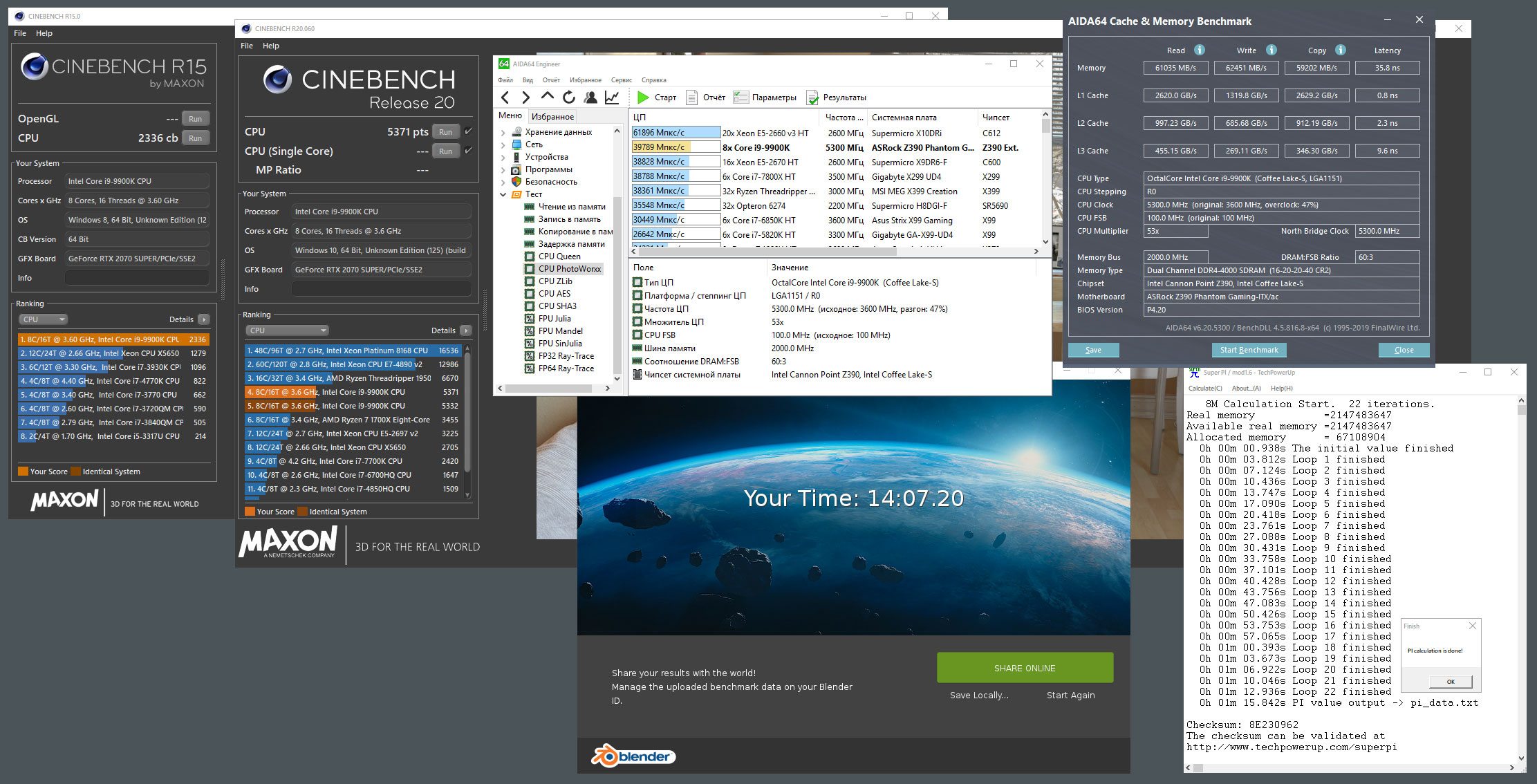Expand the Хранение данных tree node

click(x=503, y=132)
